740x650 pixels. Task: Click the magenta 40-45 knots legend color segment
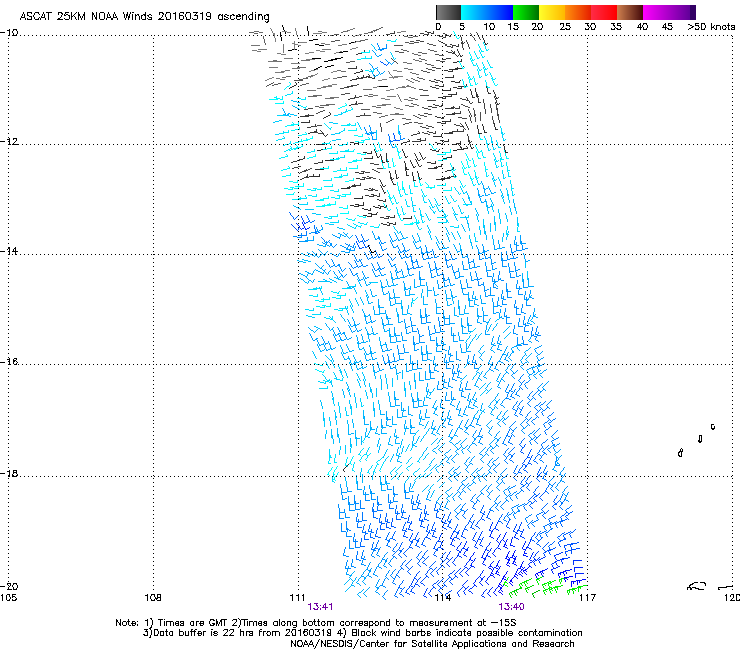[x=669, y=12]
